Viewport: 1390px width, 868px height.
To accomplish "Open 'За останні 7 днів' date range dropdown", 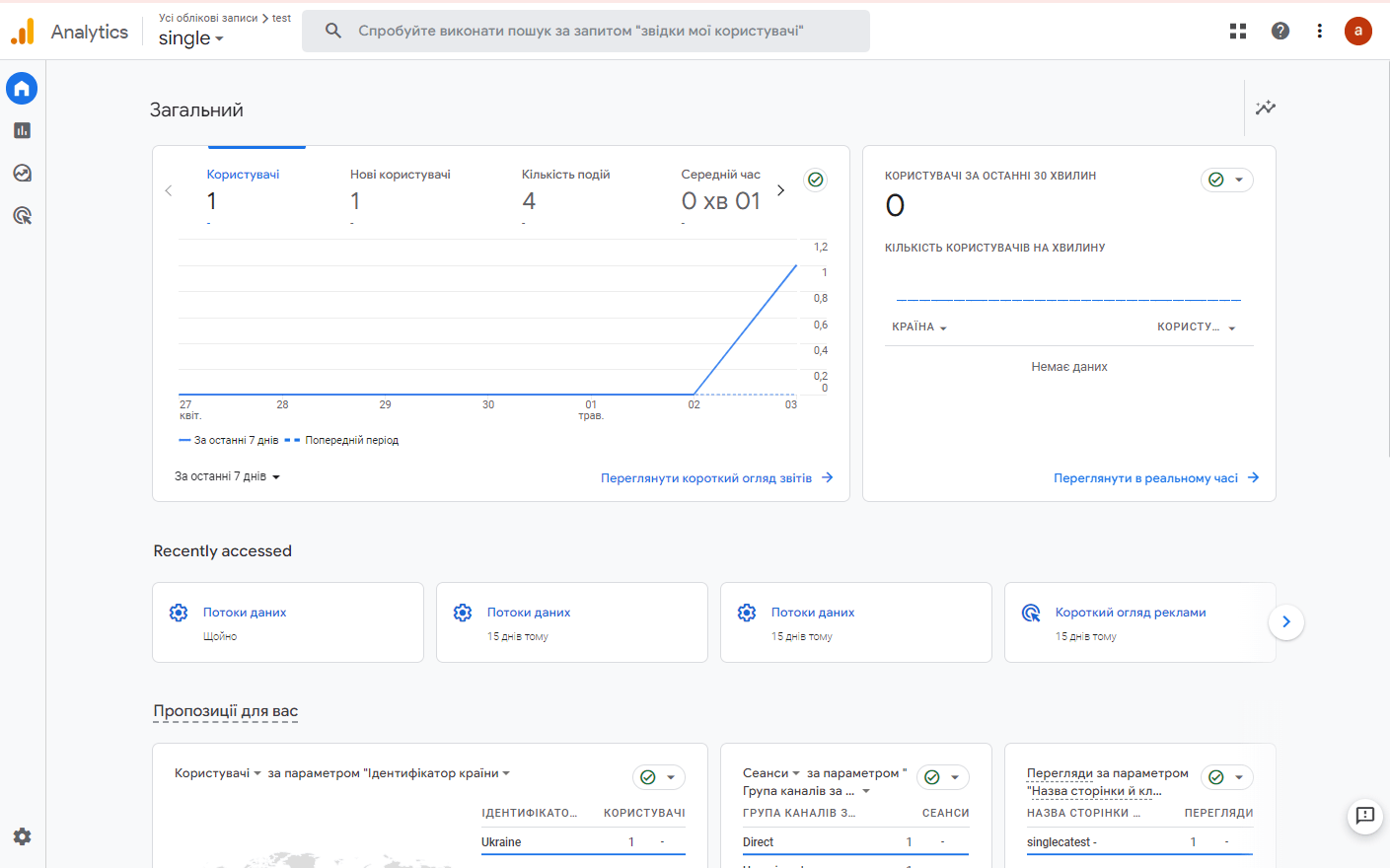I will (227, 476).
